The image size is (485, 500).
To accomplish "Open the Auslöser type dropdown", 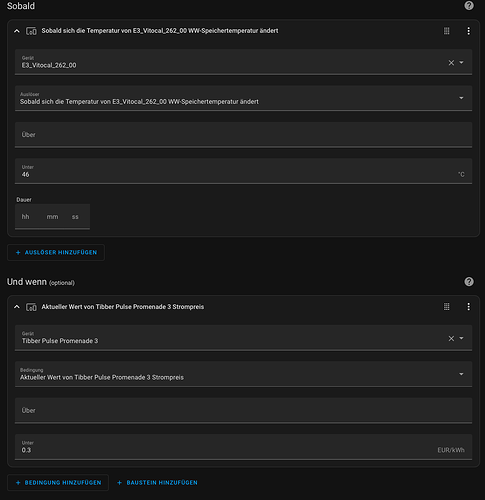I will click(x=243, y=98).
